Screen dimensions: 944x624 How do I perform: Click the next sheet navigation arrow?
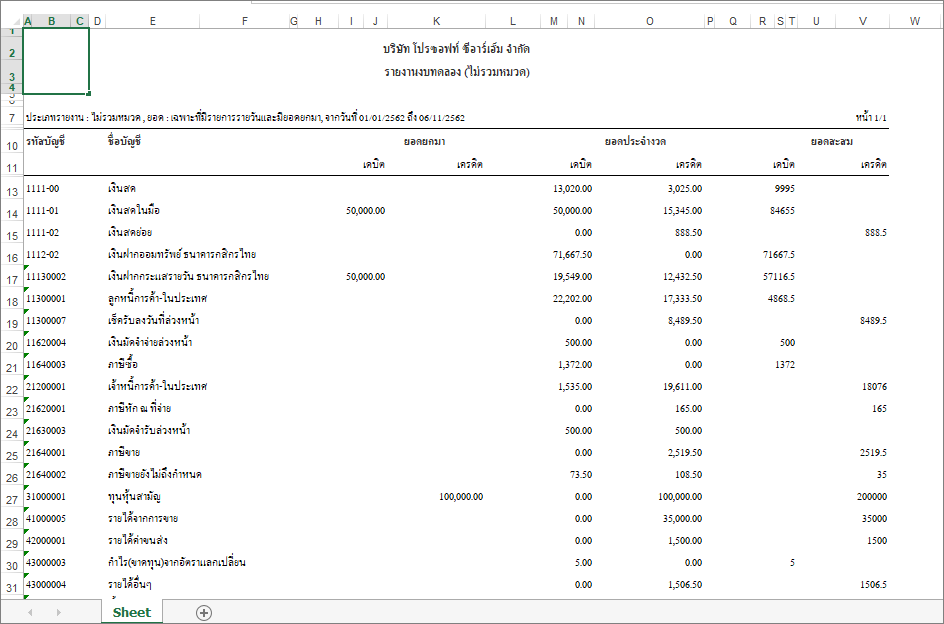pyautogui.click(x=58, y=613)
